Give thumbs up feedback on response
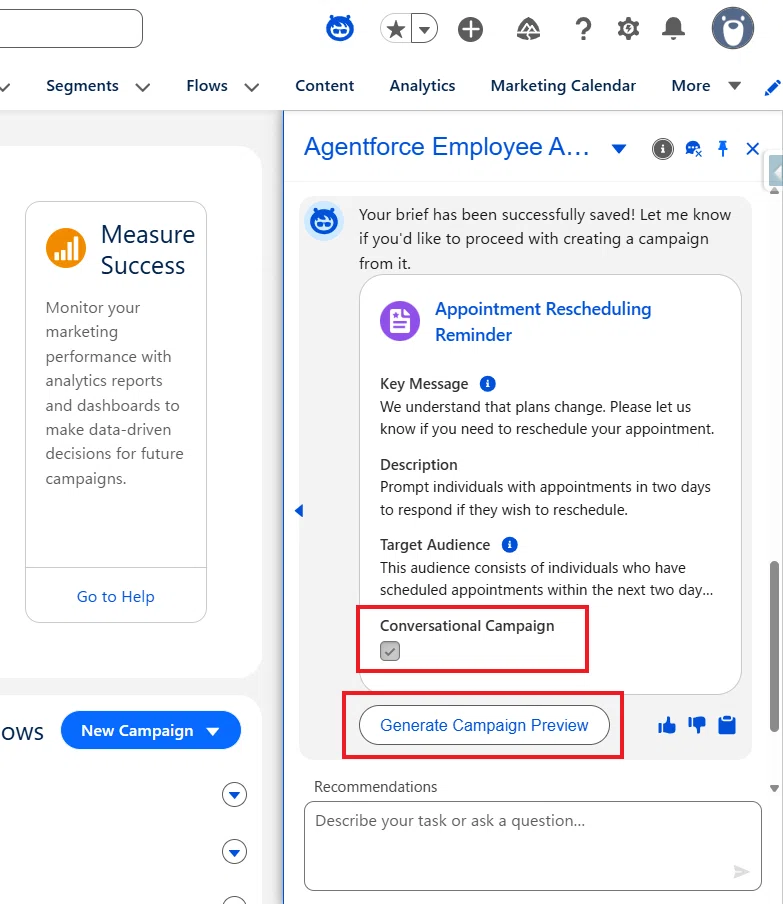 [667, 725]
